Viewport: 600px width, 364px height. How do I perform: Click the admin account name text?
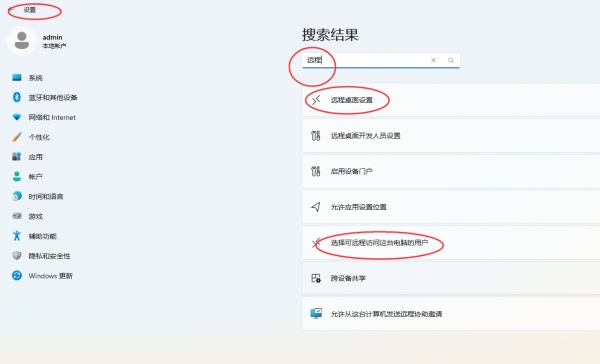click(x=52, y=37)
